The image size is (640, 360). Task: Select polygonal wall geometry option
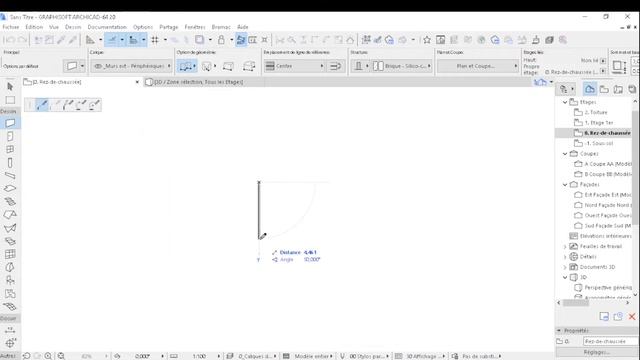pos(249,66)
